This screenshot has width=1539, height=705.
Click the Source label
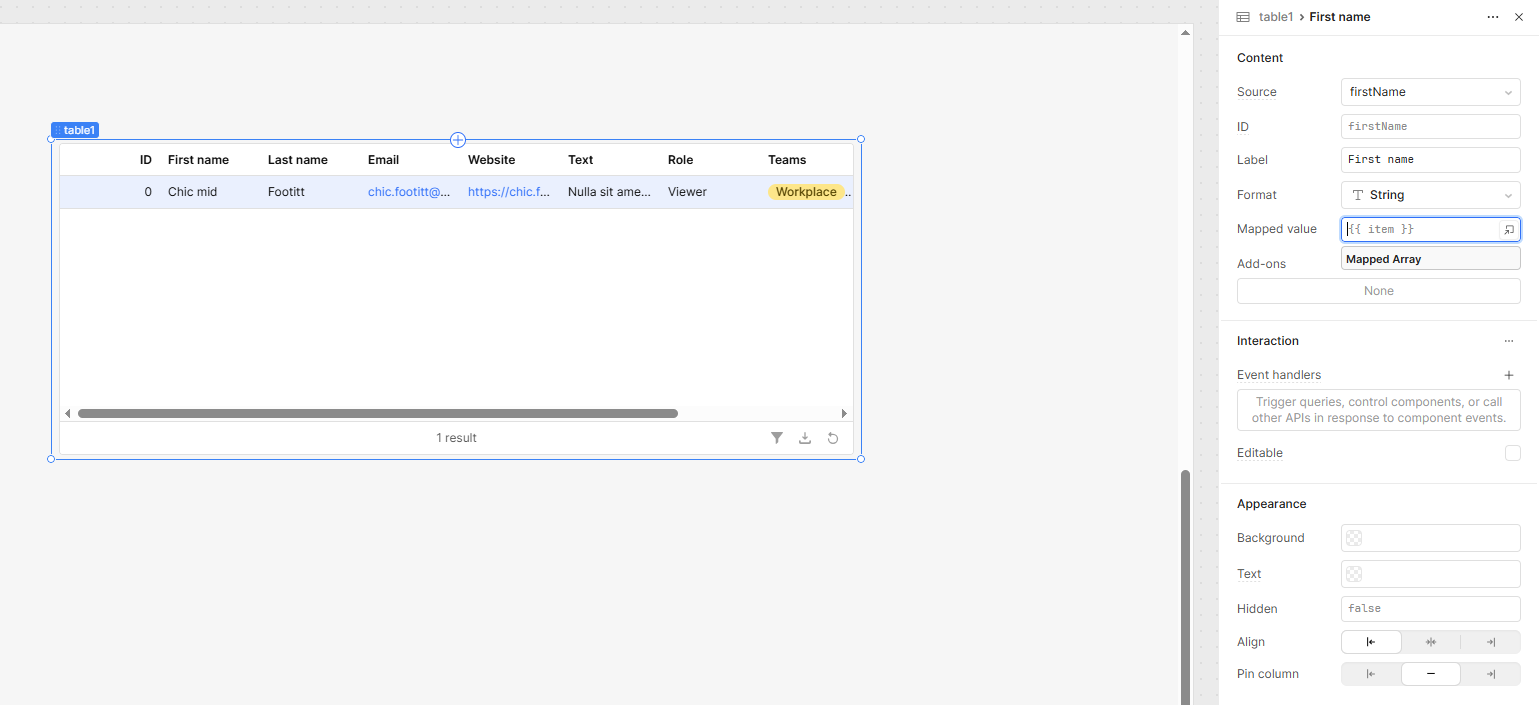point(1257,92)
